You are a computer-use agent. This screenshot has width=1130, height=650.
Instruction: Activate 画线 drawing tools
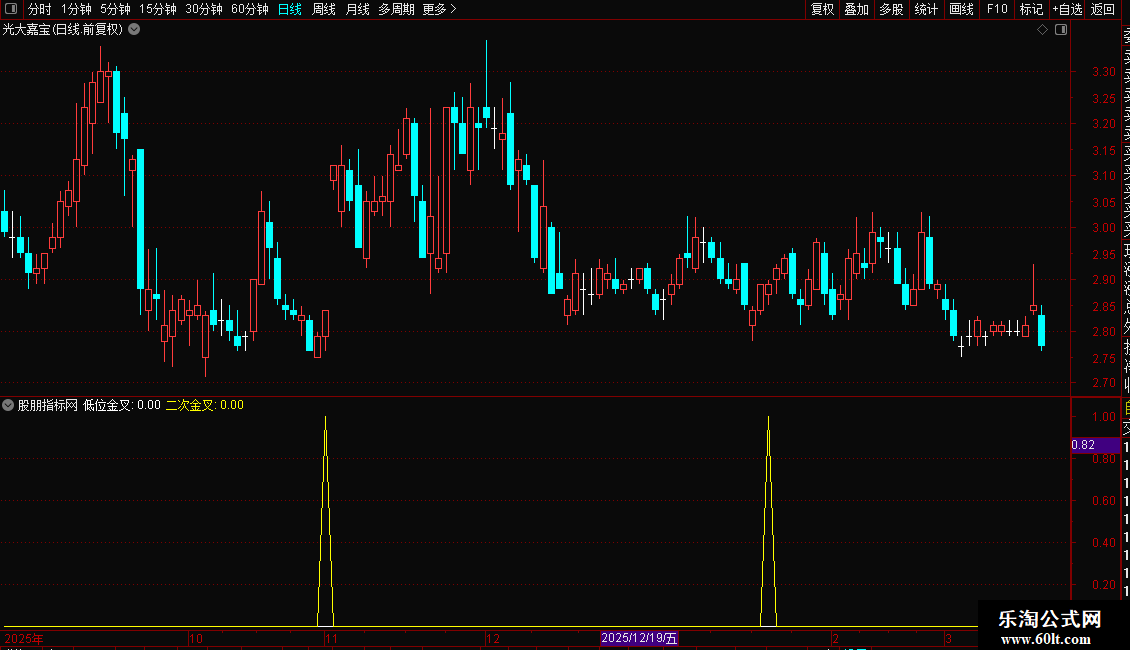961,9
